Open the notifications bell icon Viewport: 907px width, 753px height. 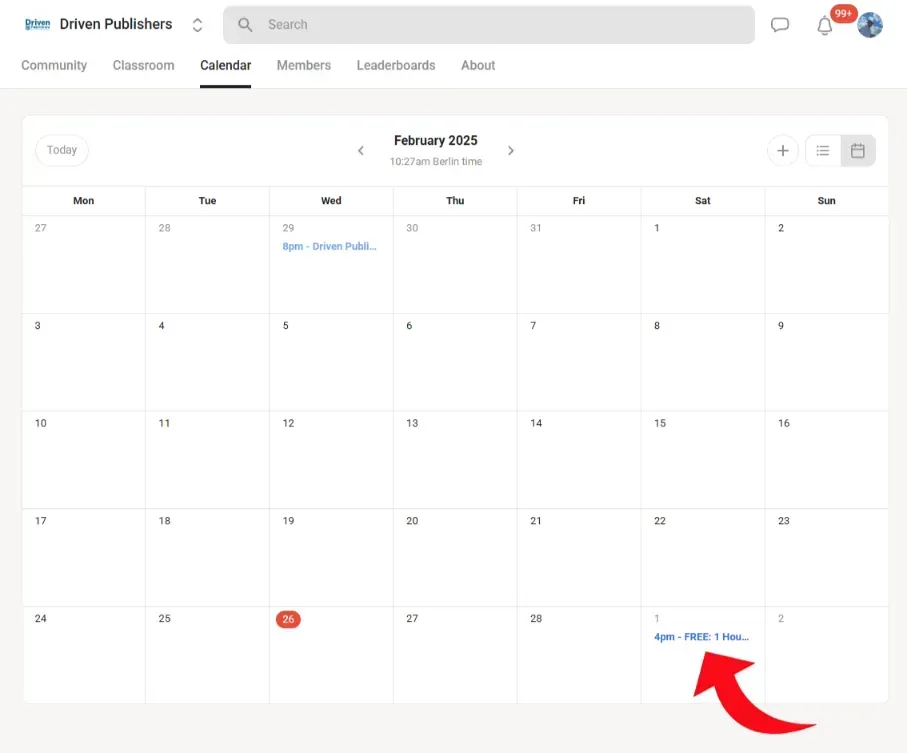tap(824, 26)
